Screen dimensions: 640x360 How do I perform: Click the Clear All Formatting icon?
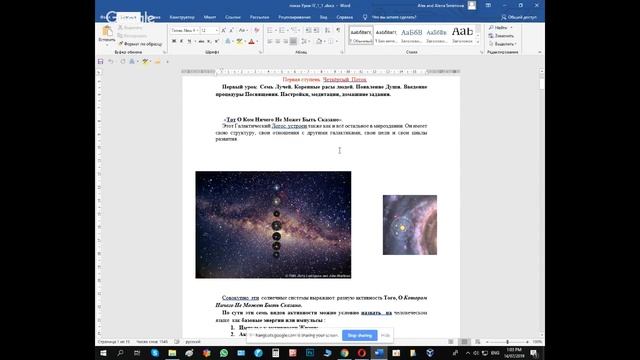point(257,31)
